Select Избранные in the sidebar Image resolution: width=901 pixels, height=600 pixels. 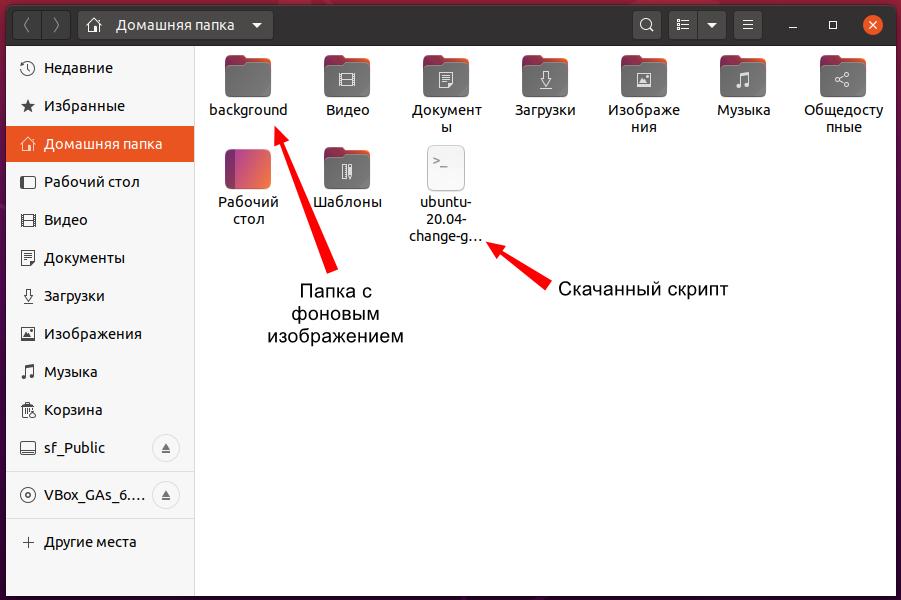[x=100, y=106]
